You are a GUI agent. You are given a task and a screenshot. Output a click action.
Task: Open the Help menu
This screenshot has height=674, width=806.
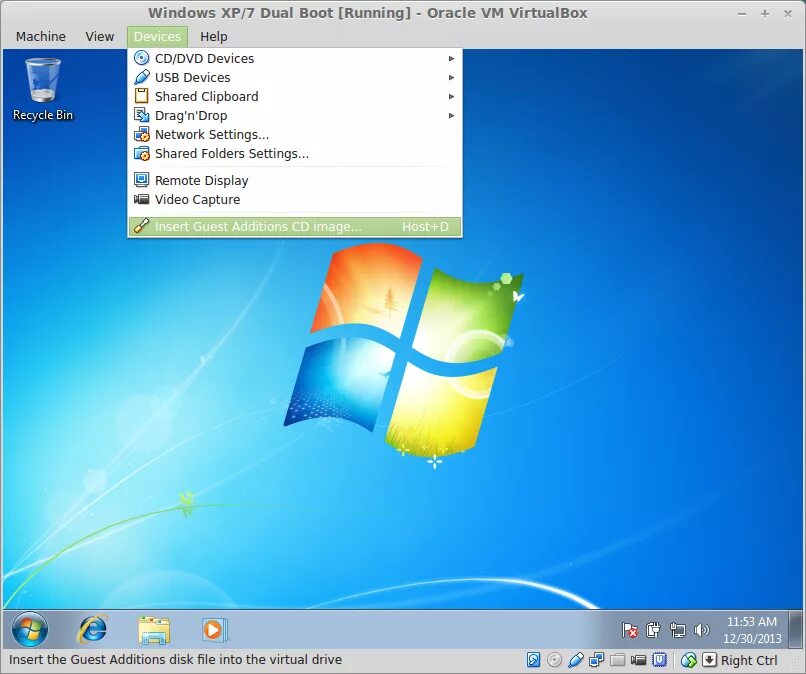click(213, 36)
